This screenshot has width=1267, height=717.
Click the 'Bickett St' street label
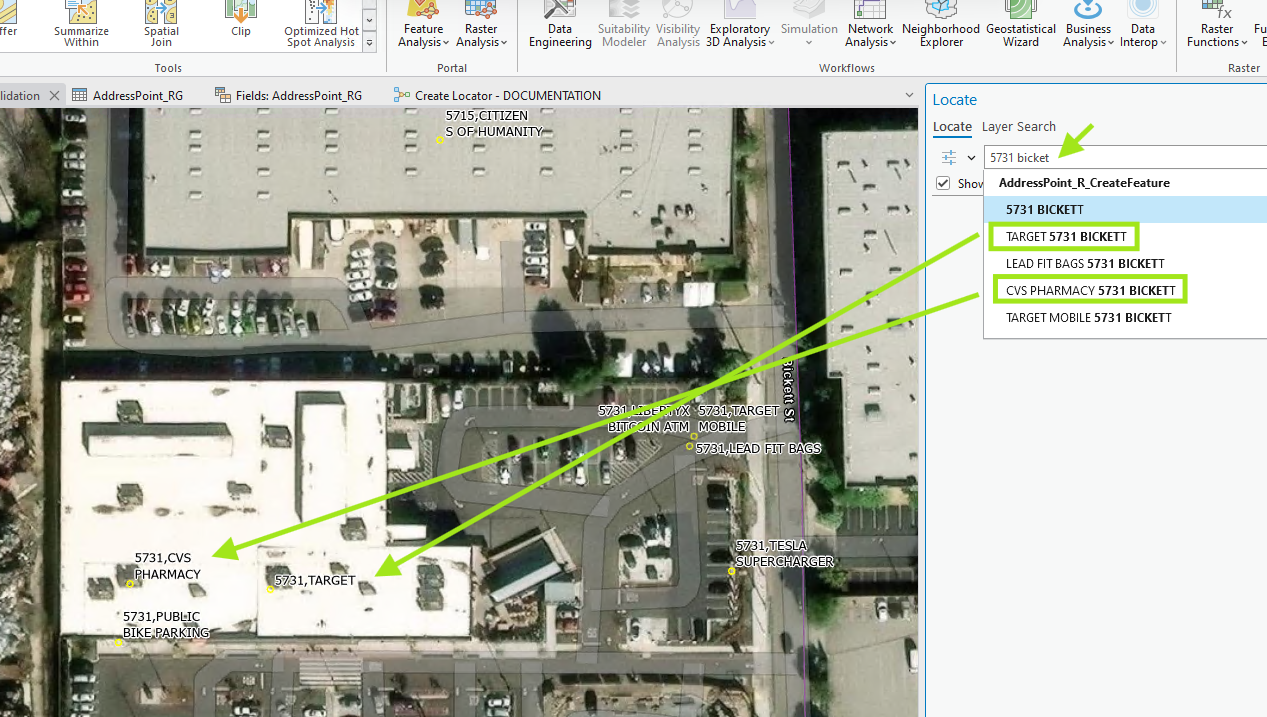(x=789, y=389)
